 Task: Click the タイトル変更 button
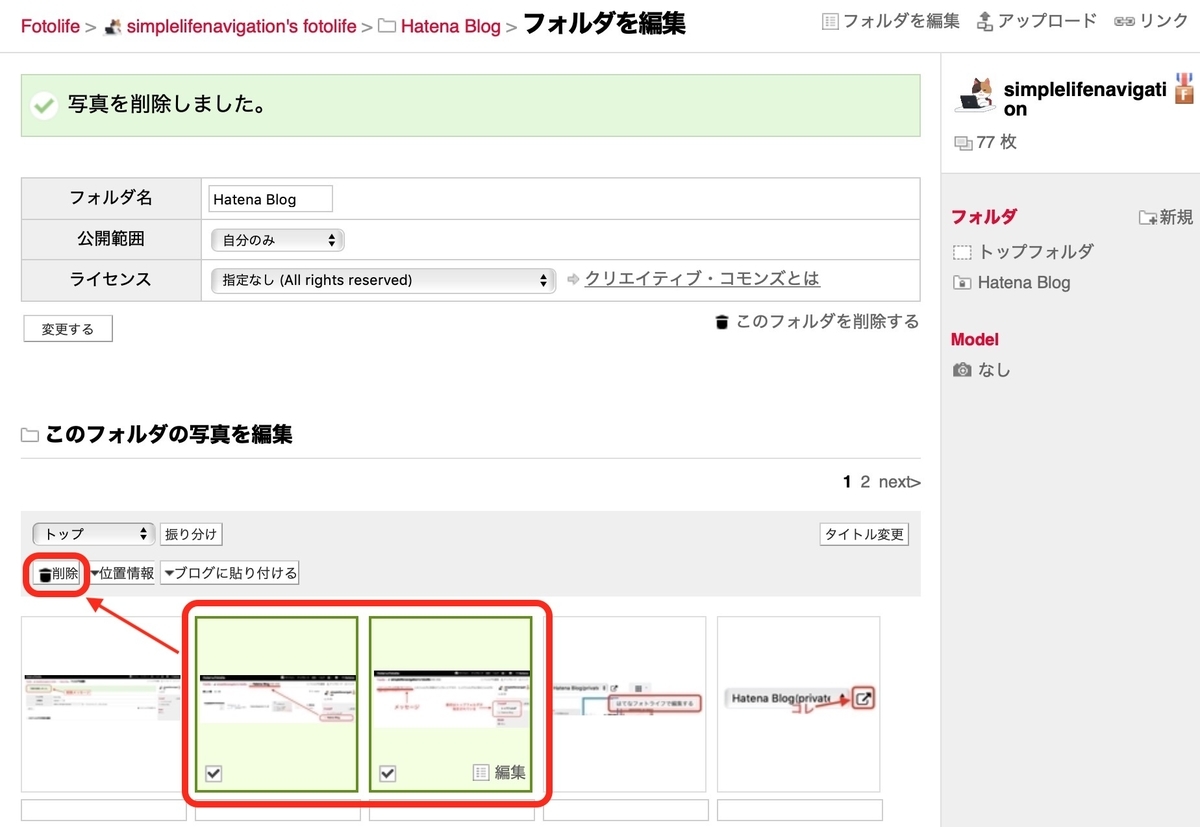coord(864,534)
